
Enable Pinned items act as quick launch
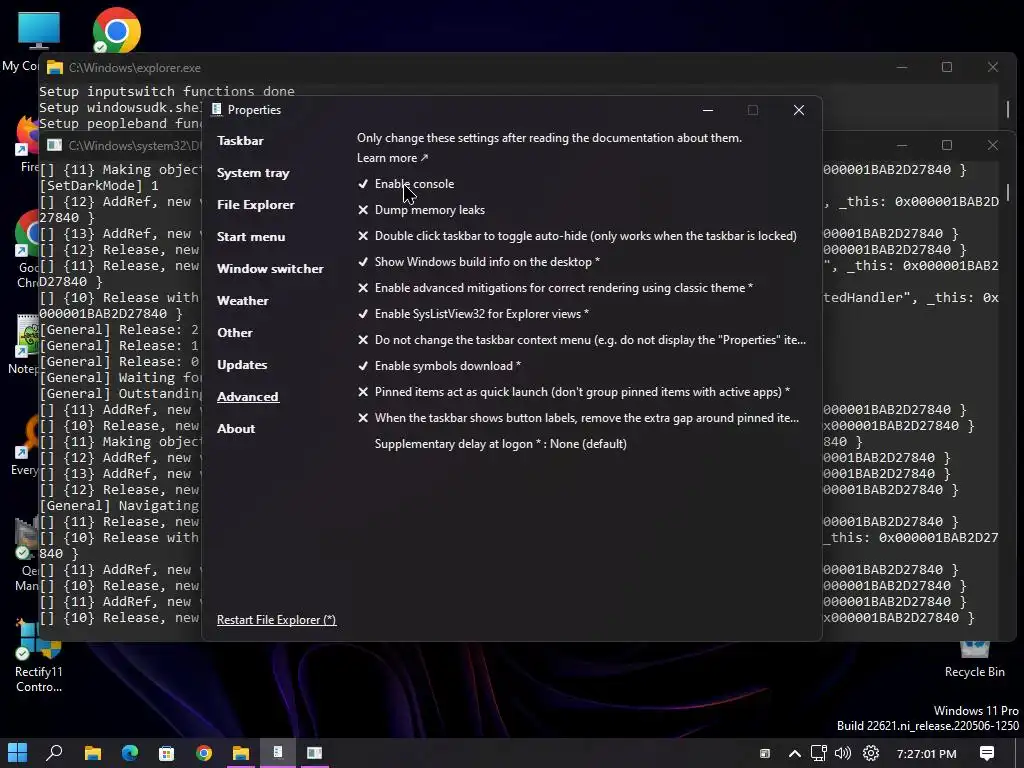pyautogui.click(x=573, y=392)
